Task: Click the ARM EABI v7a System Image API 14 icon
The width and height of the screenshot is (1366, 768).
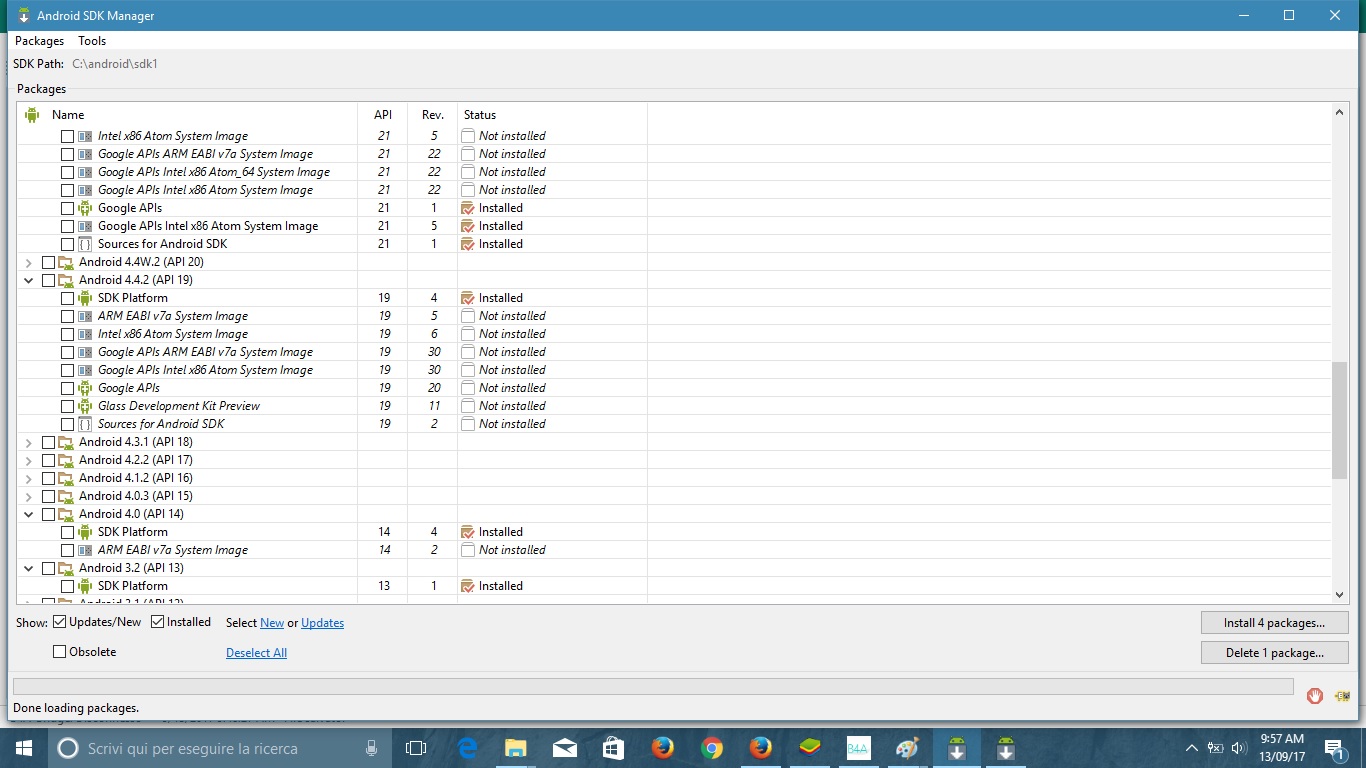Action: [85, 550]
